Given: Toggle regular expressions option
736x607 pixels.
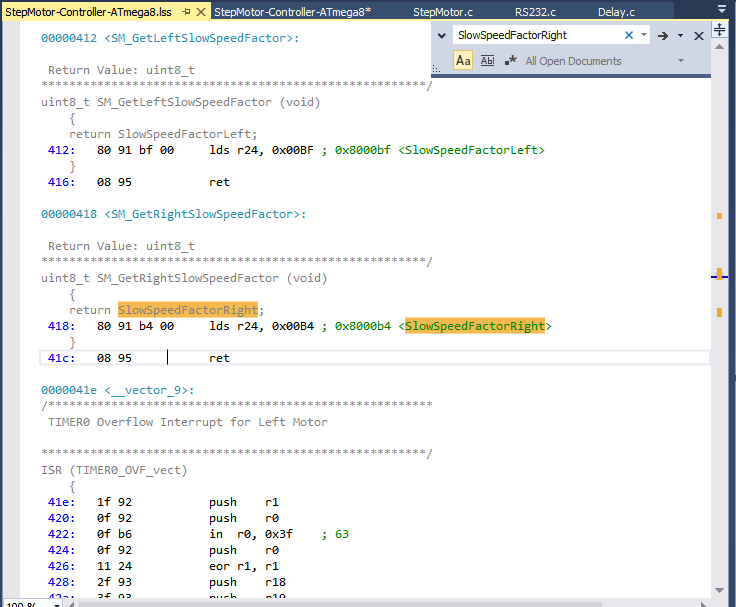Looking at the screenshot, I should [x=510, y=61].
